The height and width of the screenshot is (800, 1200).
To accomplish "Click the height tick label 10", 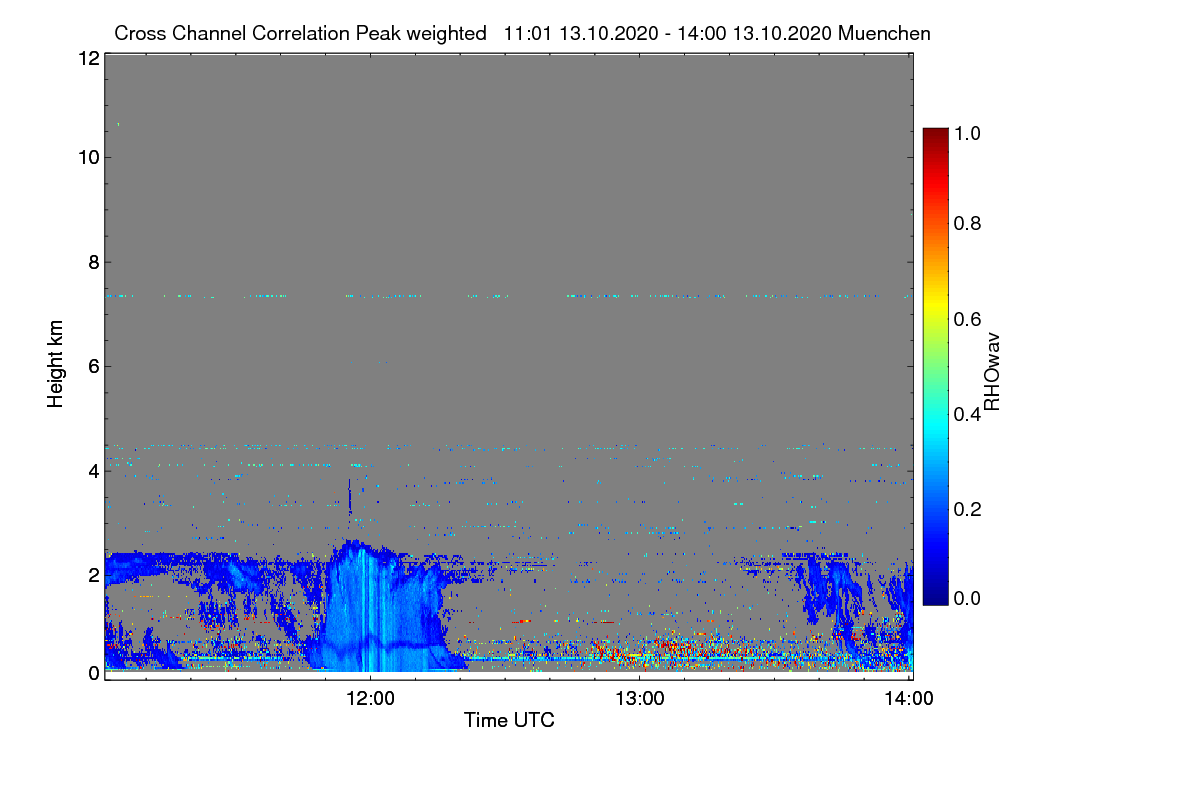I will (88, 157).
